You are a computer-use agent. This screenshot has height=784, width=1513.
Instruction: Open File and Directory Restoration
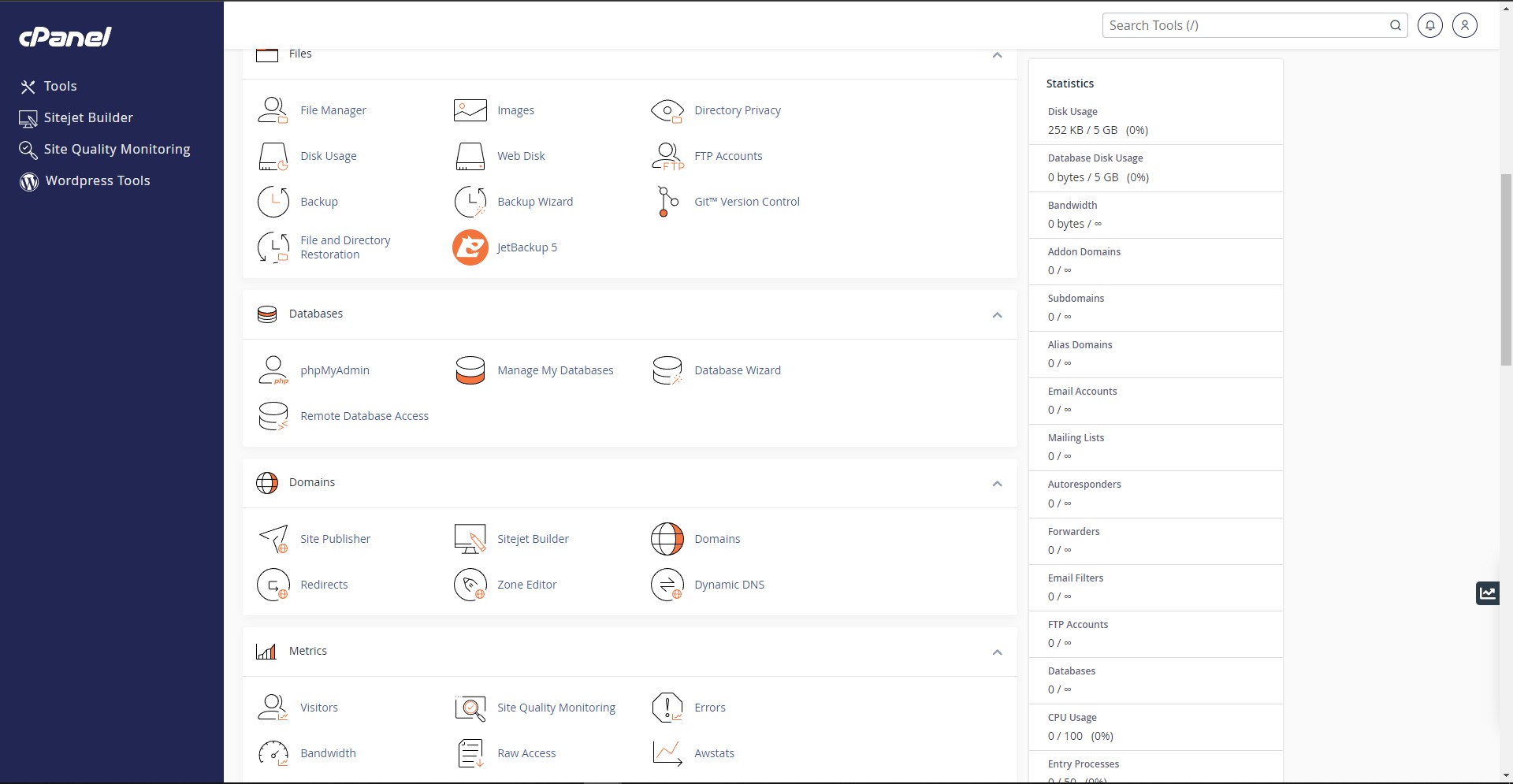[346, 247]
